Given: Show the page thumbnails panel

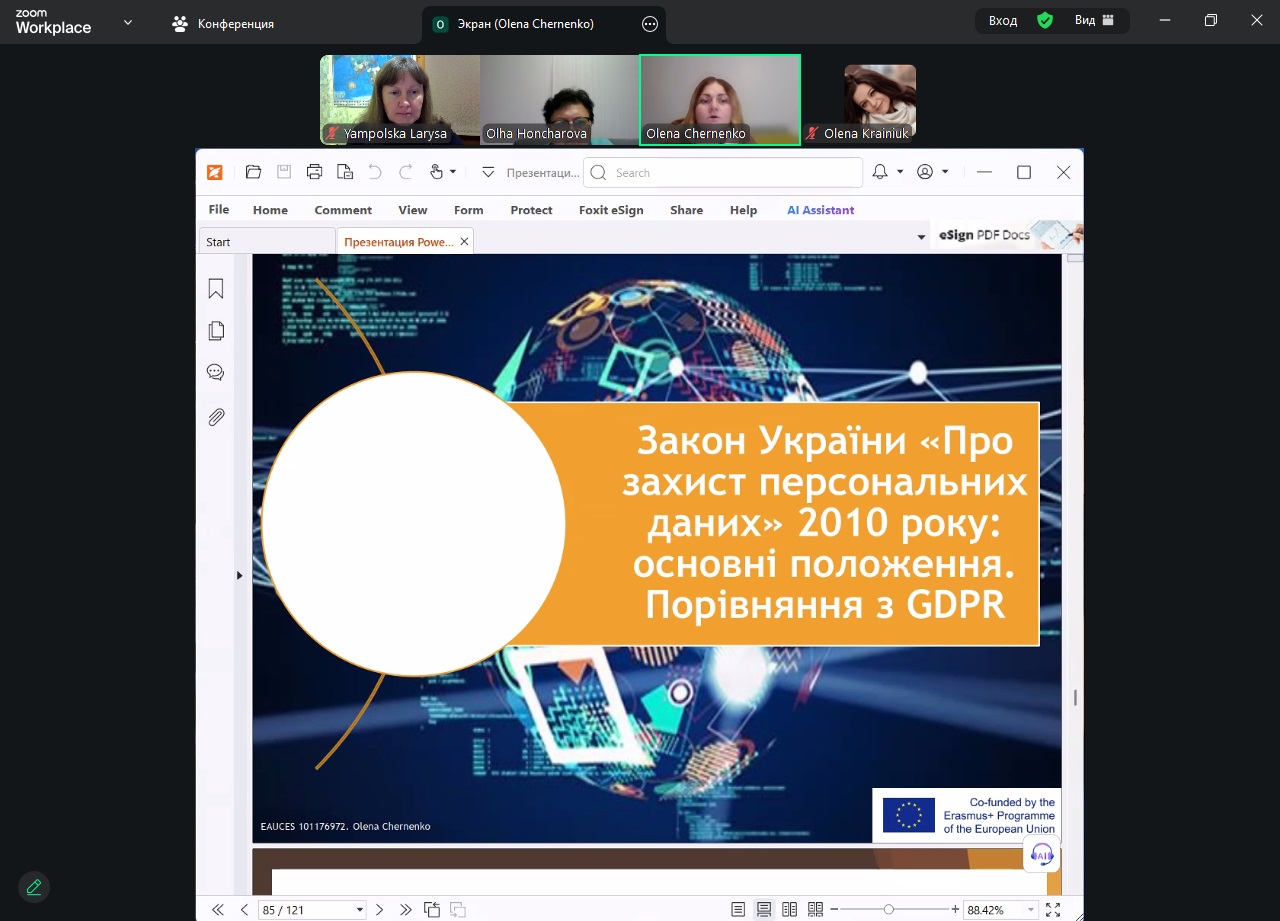Looking at the screenshot, I should [x=215, y=331].
